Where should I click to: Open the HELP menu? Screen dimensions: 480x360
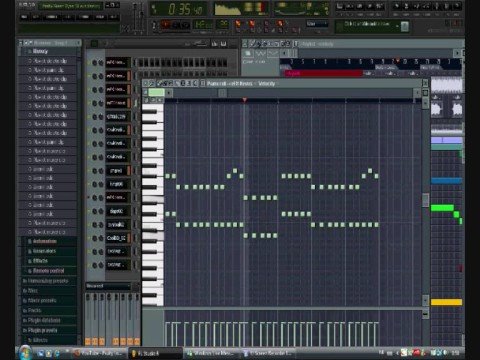113,17
